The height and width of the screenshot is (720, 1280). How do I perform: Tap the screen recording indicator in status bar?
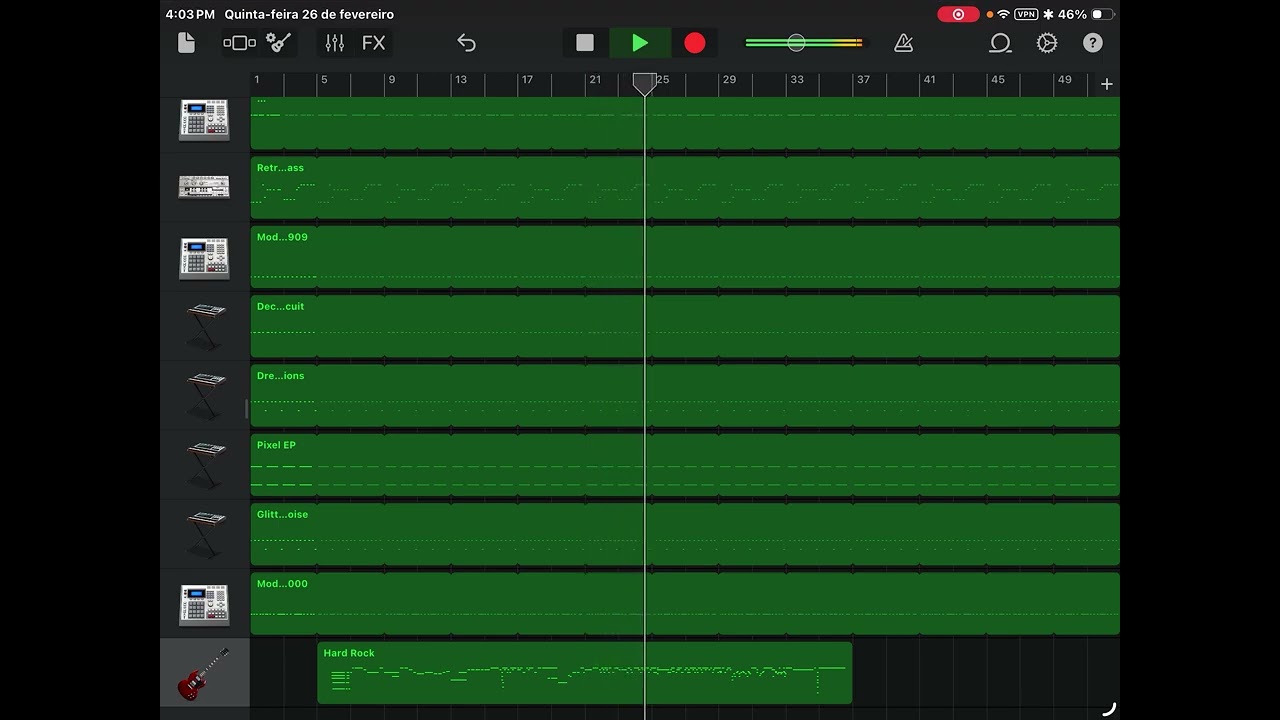click(x=958, y=14)
